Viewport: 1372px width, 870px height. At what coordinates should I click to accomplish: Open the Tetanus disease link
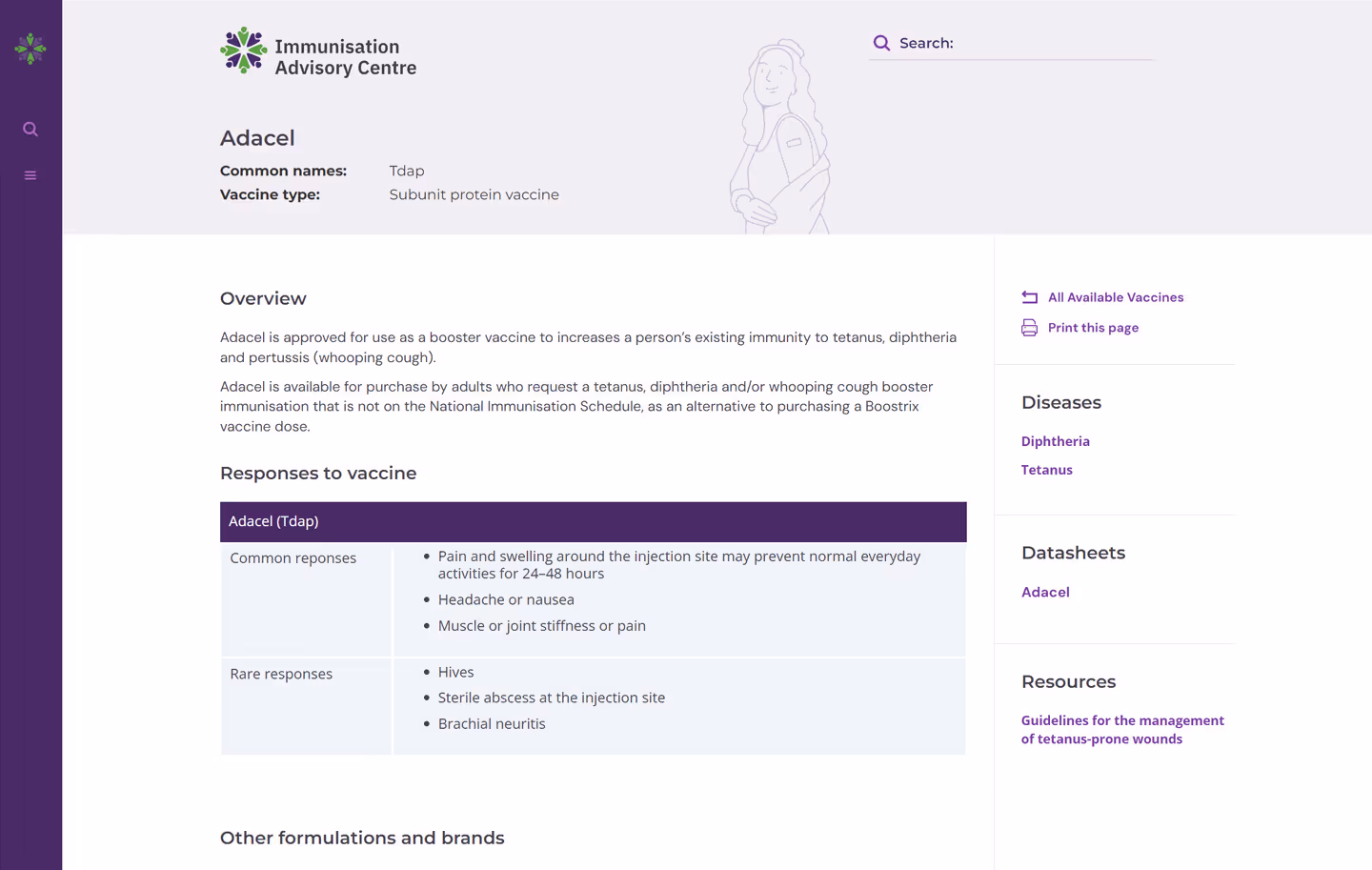[x=1046, y=470]
